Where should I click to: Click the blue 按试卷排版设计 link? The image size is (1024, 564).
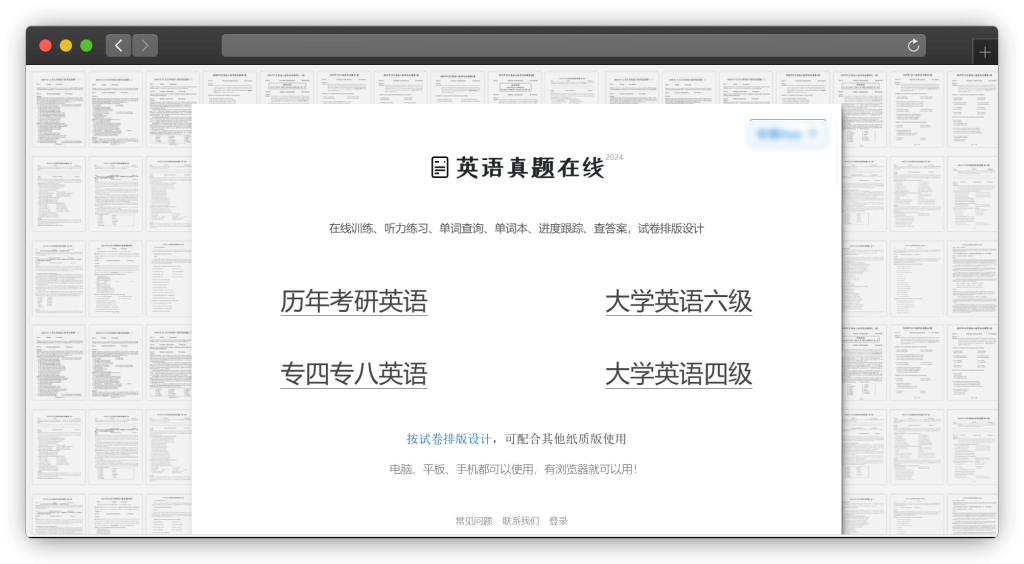448,439
